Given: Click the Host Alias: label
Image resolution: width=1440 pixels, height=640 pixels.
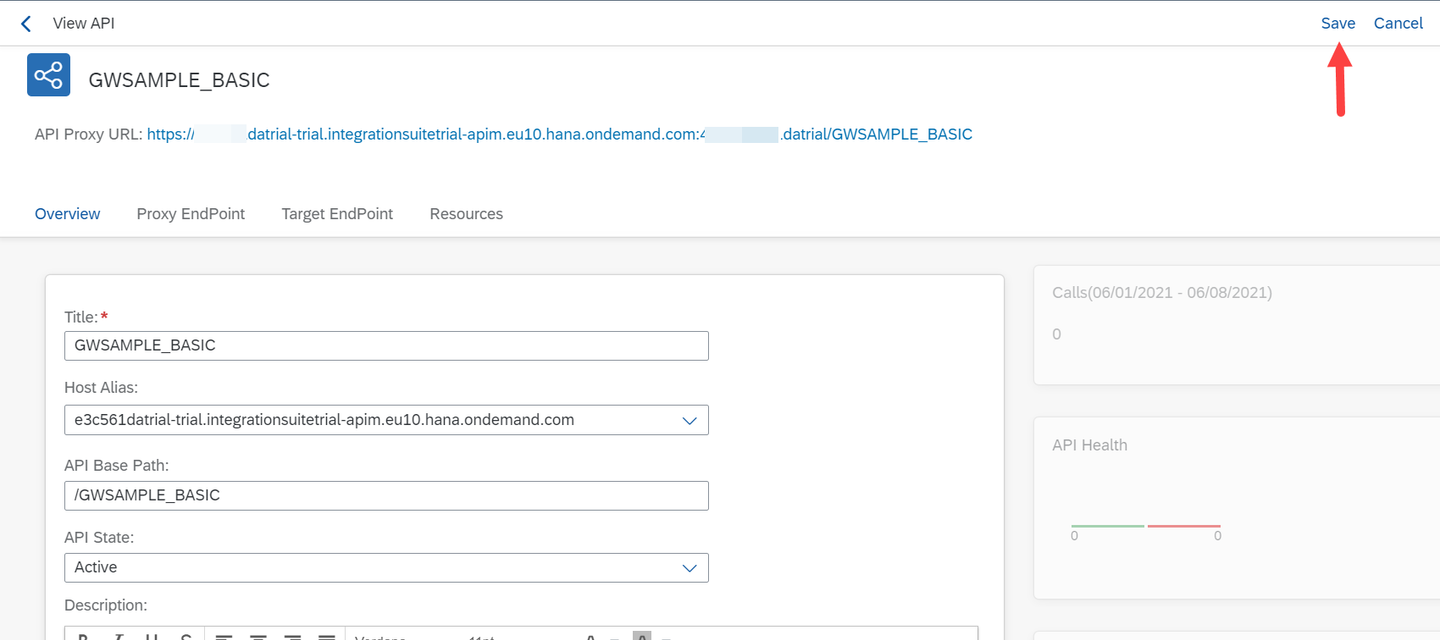Looking at the screenshot, I should [101, 387].
